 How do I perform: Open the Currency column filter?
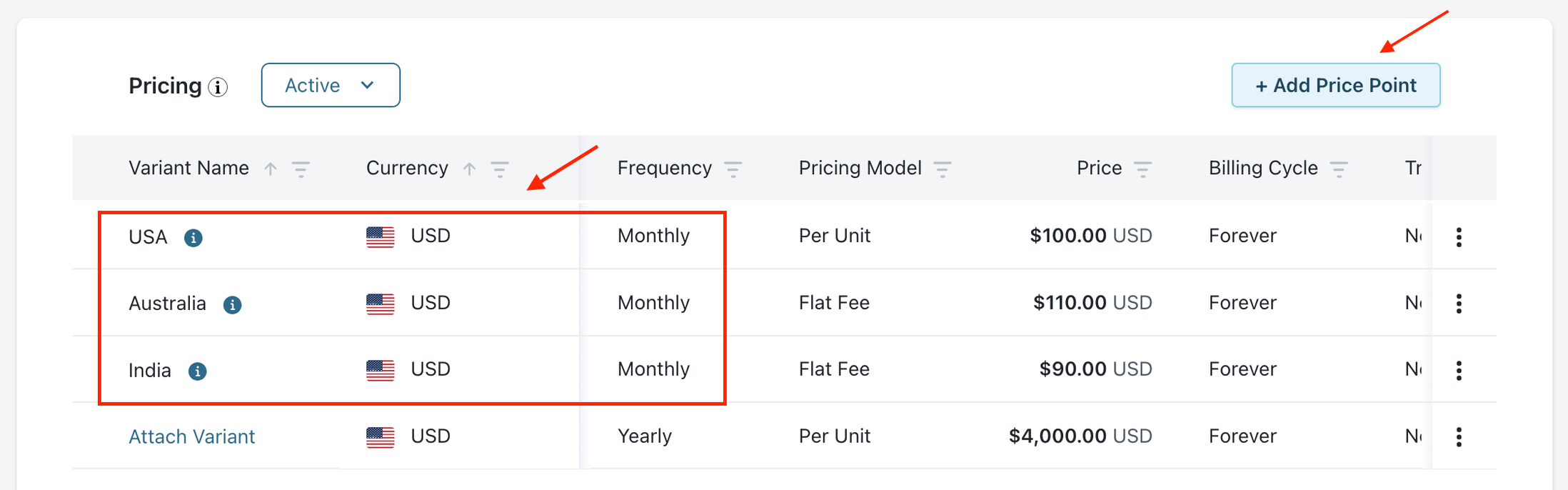pyautogui.click(x=500, y=169)
